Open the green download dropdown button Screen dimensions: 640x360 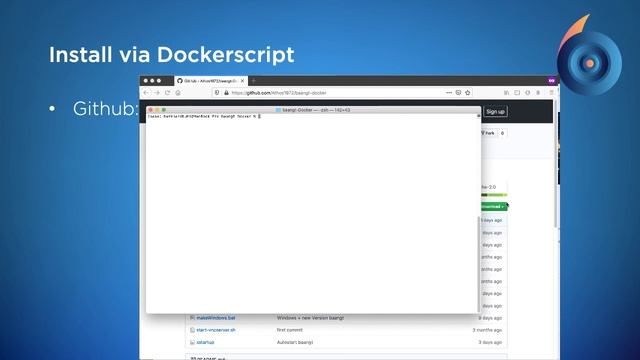point(494,207)
